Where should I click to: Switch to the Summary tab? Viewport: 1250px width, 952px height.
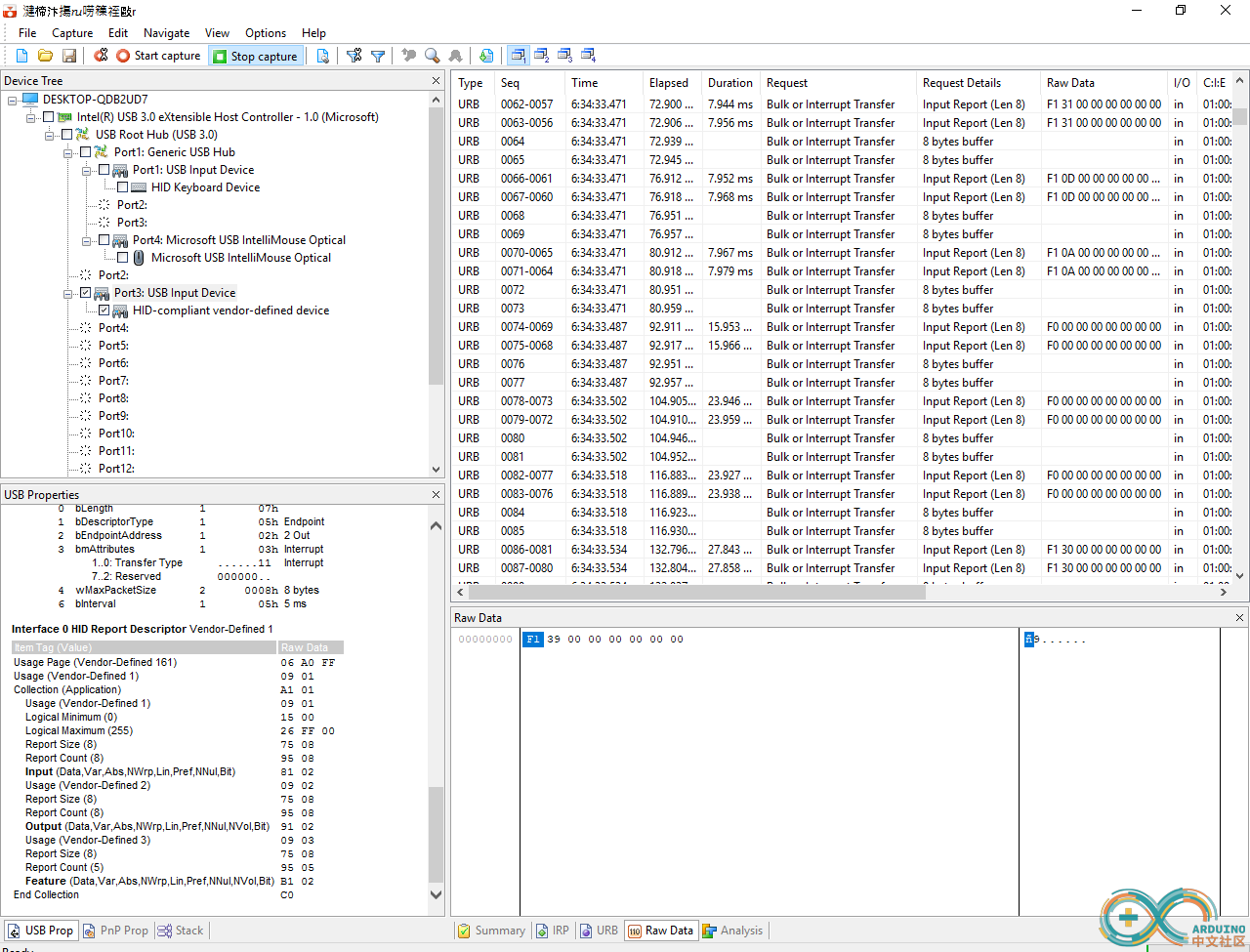pos(492,931)
